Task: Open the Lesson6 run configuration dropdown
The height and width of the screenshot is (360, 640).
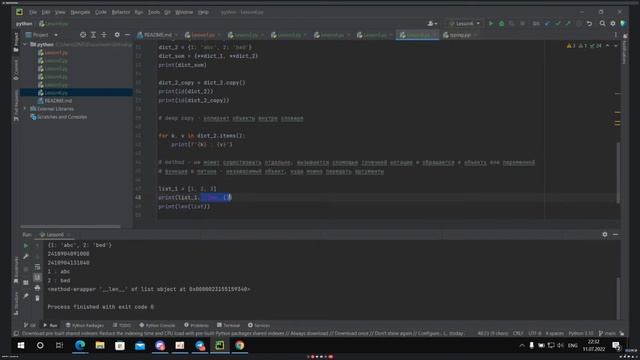Action: tap(464, 24)
